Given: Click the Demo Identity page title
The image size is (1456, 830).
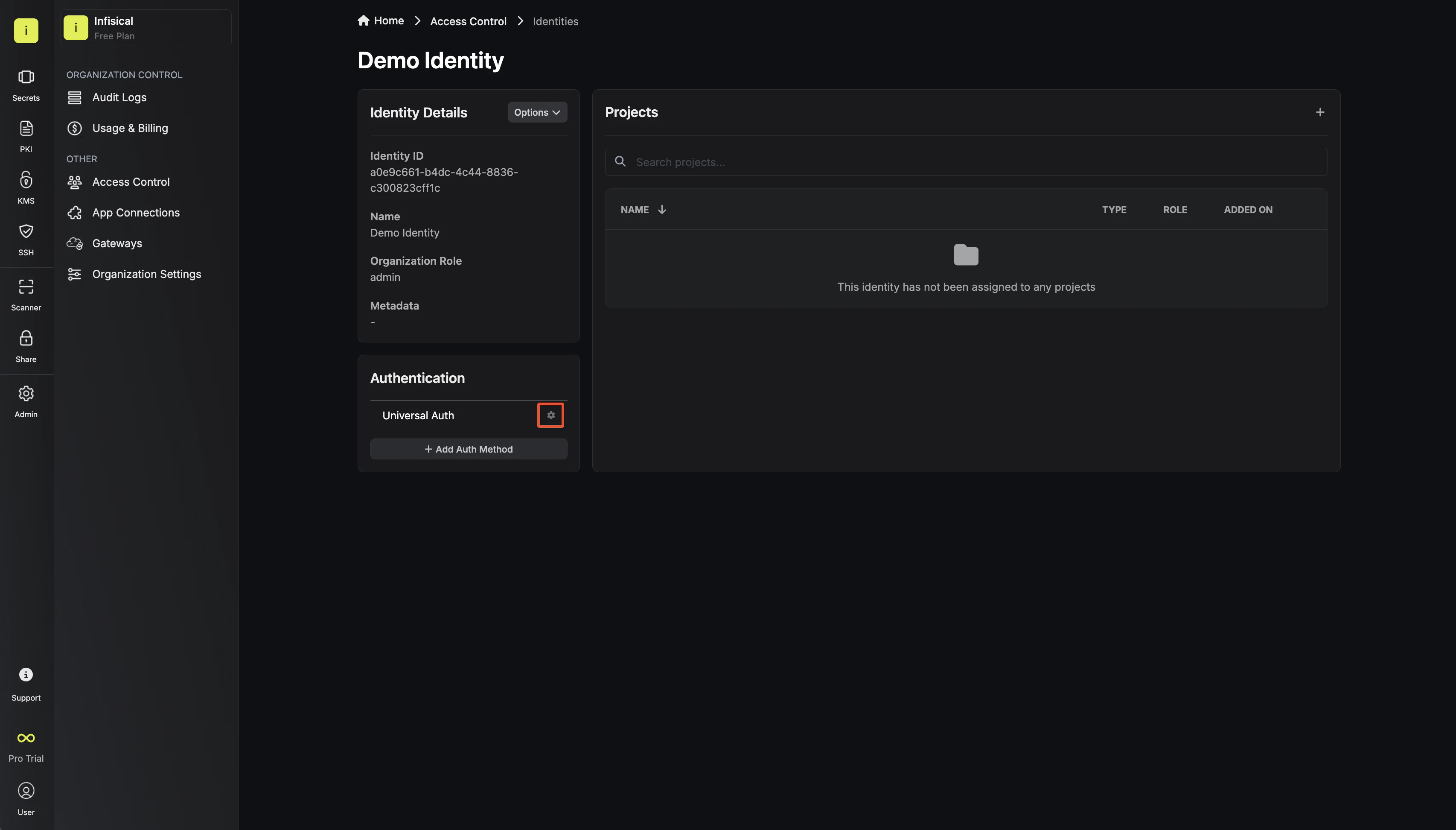Looking at the screenshot, I should click(431, 61).
